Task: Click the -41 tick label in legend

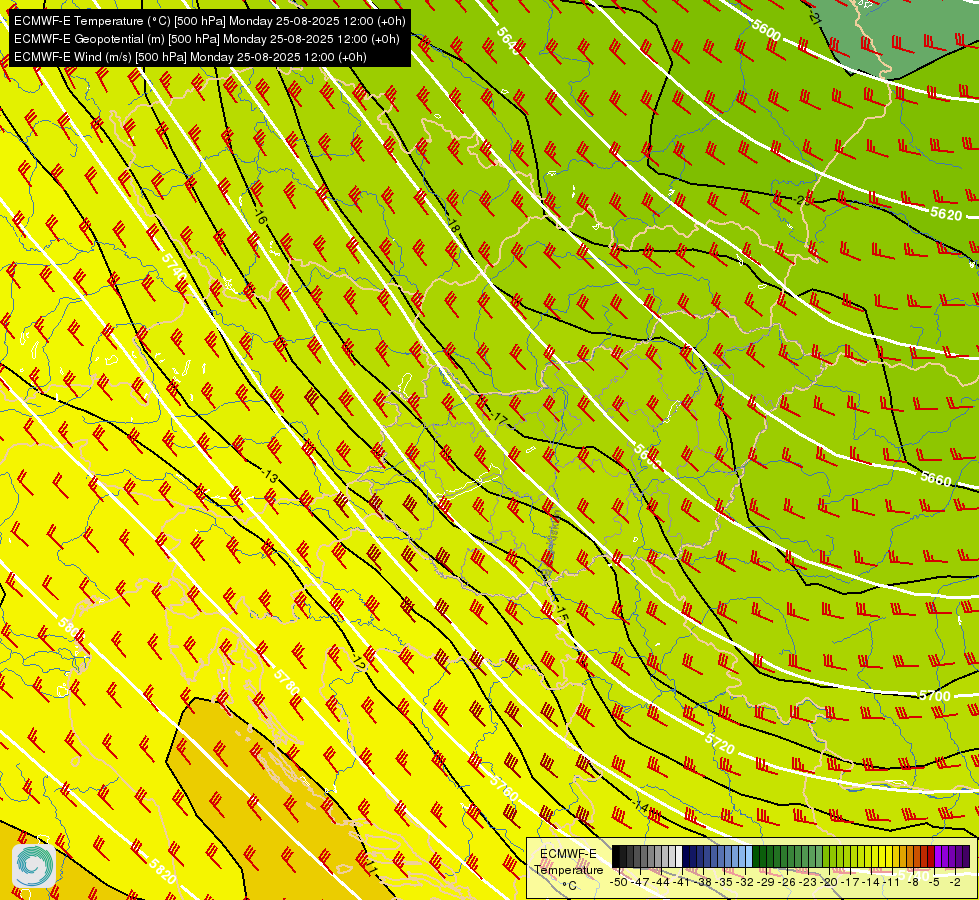Action: point(682,882)
